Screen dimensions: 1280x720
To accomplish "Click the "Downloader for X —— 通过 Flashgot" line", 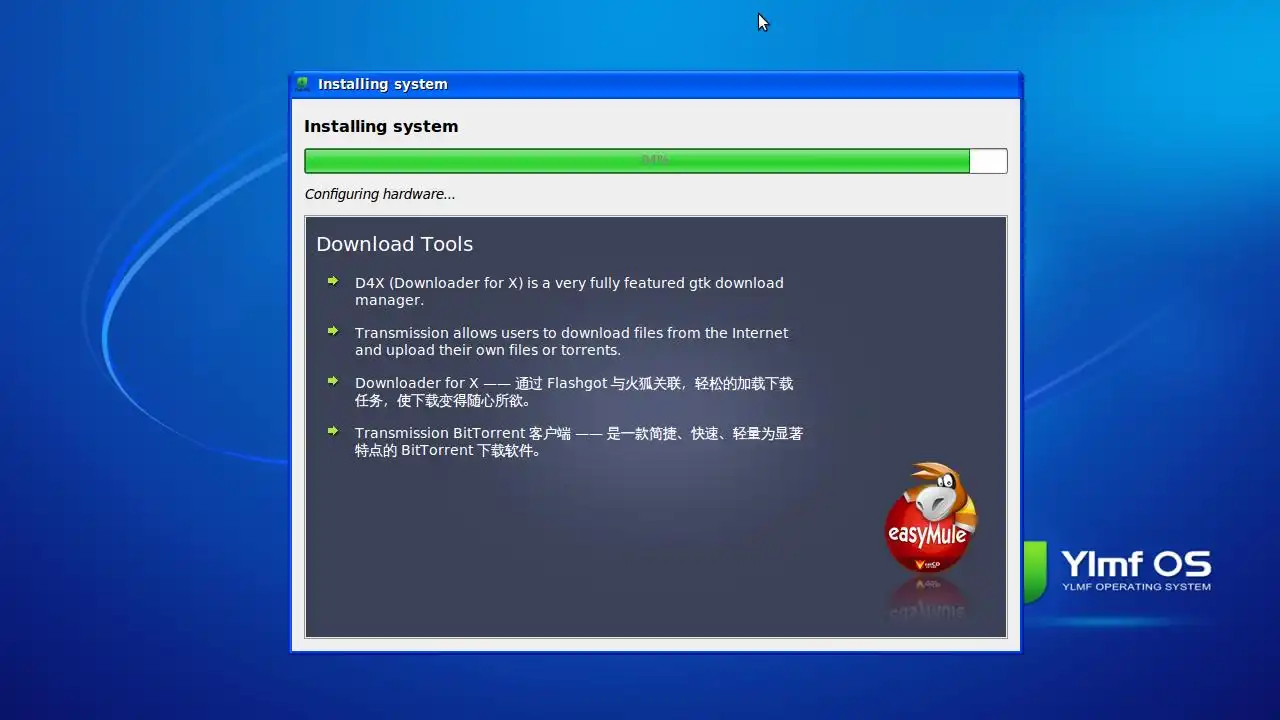I will (574, 391).
